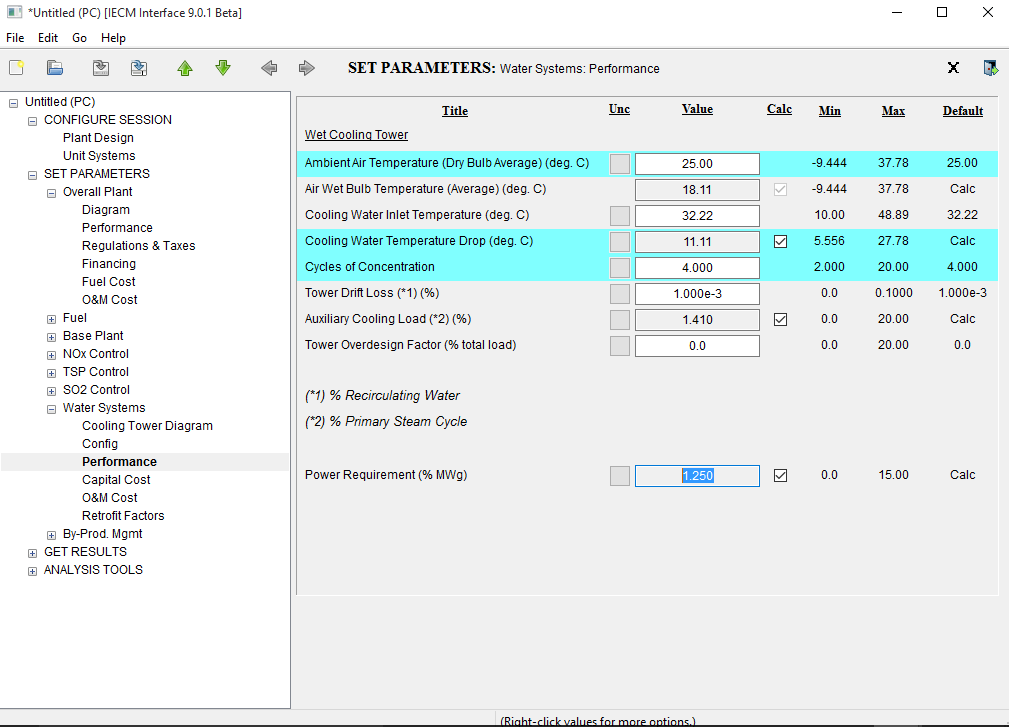Click the gray forward arrow icon
1009x727 pixels.
(307, 68)
